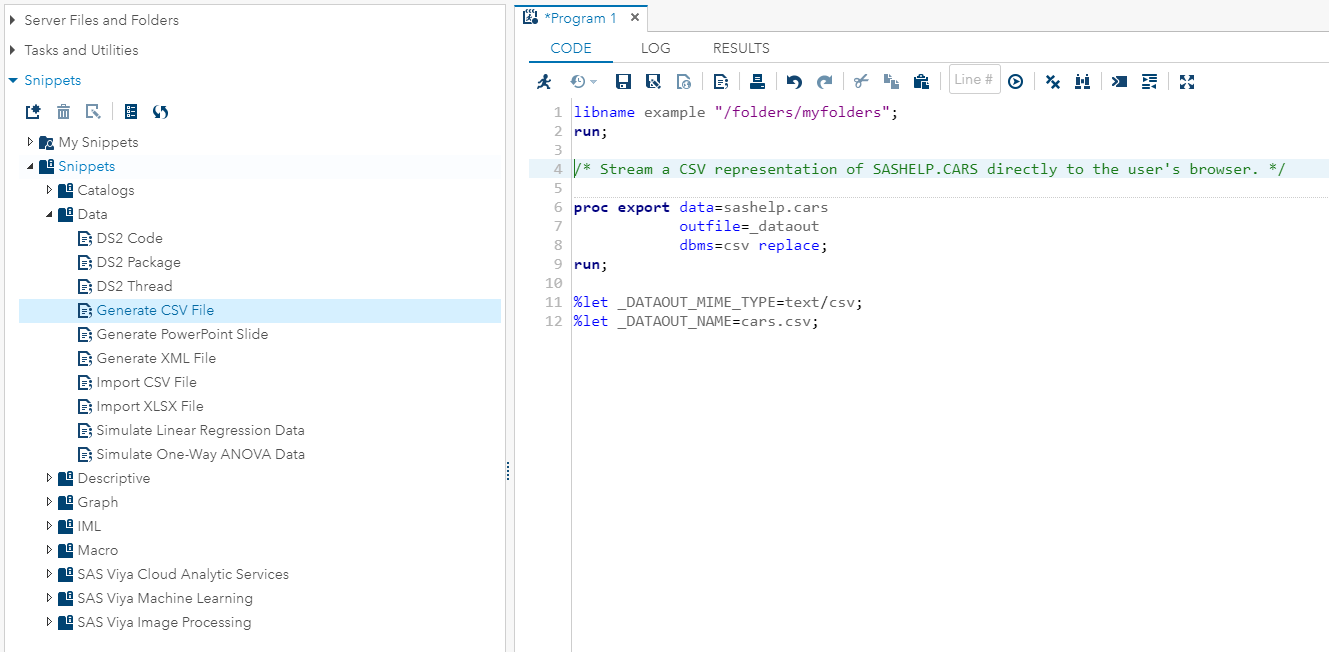Expand the Catalogs folder

point(49,190)
